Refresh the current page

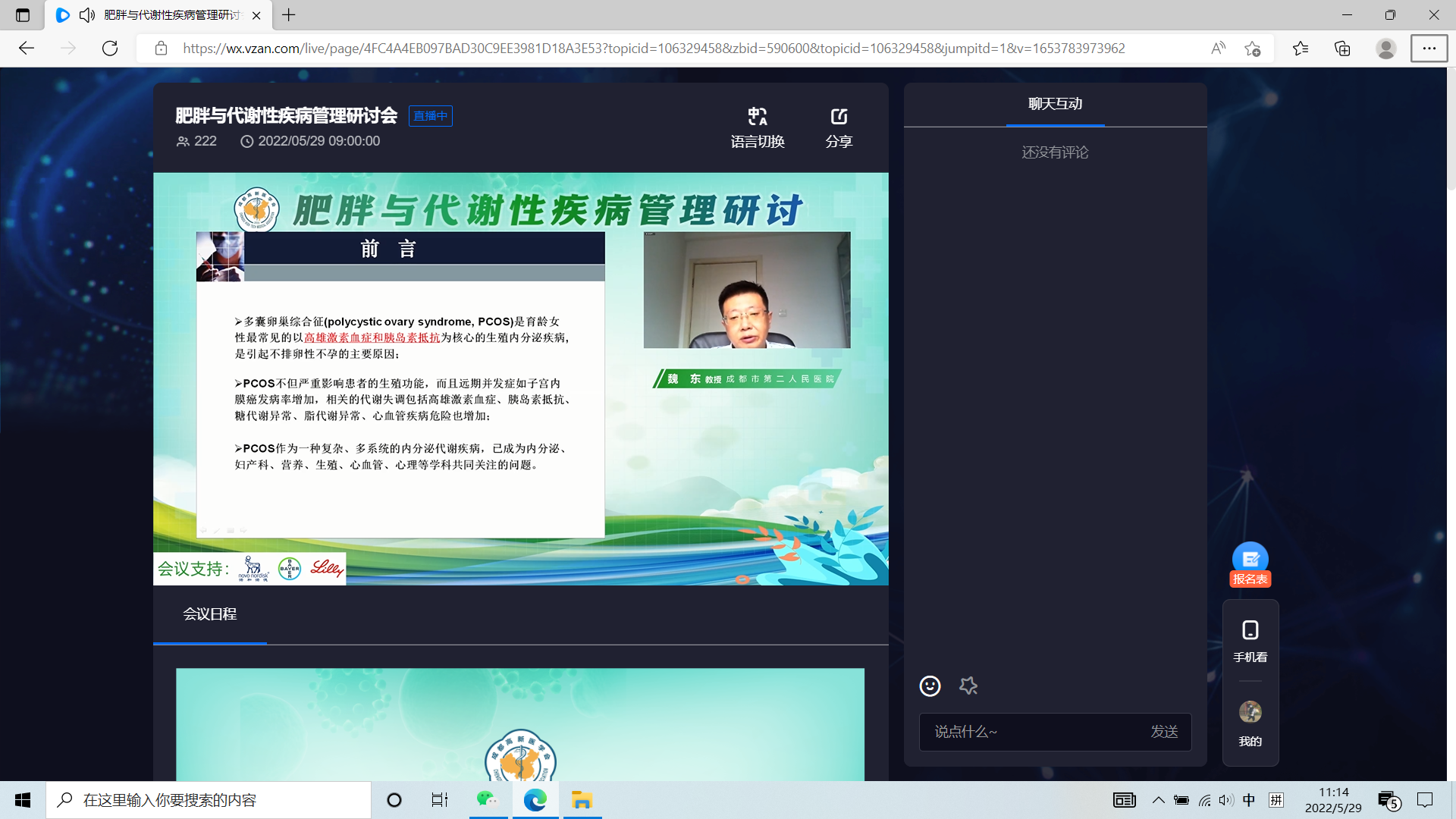110,49
